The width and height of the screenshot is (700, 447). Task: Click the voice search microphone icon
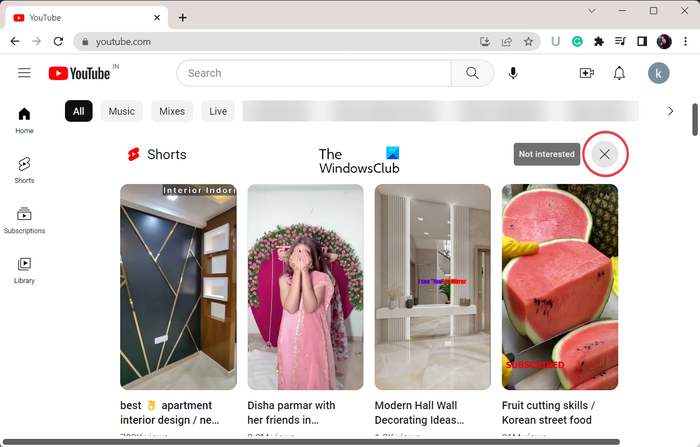click(x=513, y=73)
